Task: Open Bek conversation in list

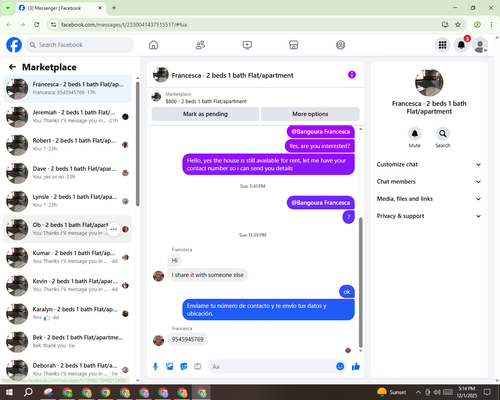Action: tap(67, 342)
